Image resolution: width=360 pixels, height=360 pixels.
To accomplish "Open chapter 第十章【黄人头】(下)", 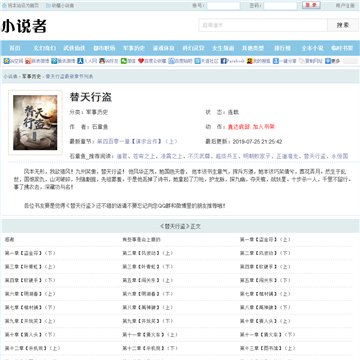I will [30, 335].
